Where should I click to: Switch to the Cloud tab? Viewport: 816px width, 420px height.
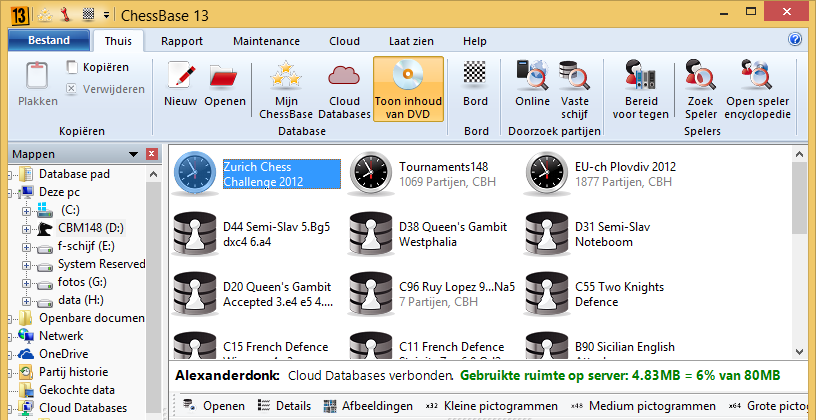[345, 41]
